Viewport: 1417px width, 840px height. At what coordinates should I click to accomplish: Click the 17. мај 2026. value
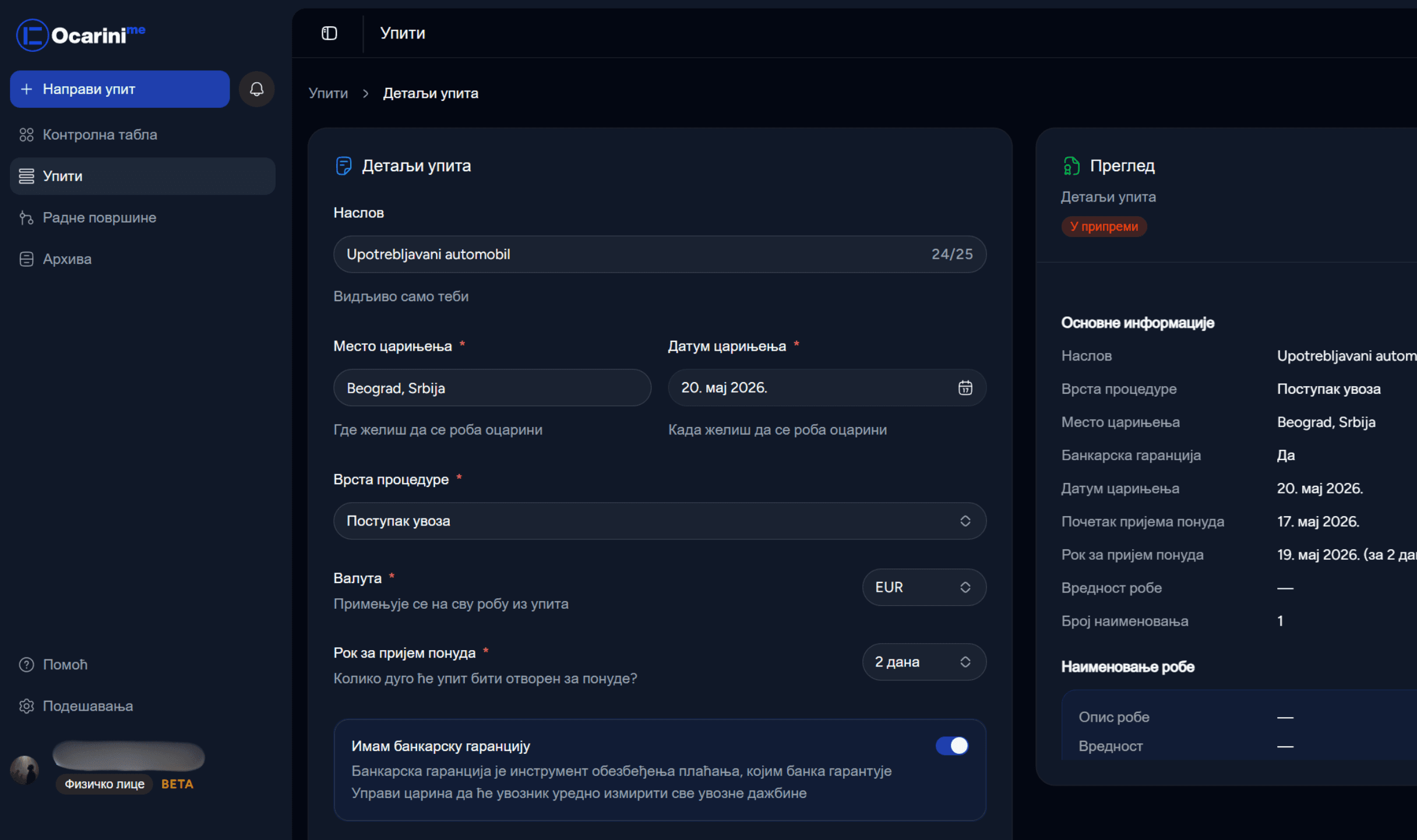(x=1318, y=522)
